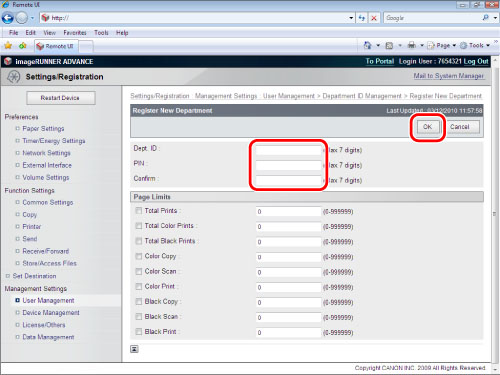Enable the Total Black Prints checkbox
Screen dimensions: 500x375
pyautogui.click(x=139, y=241)
